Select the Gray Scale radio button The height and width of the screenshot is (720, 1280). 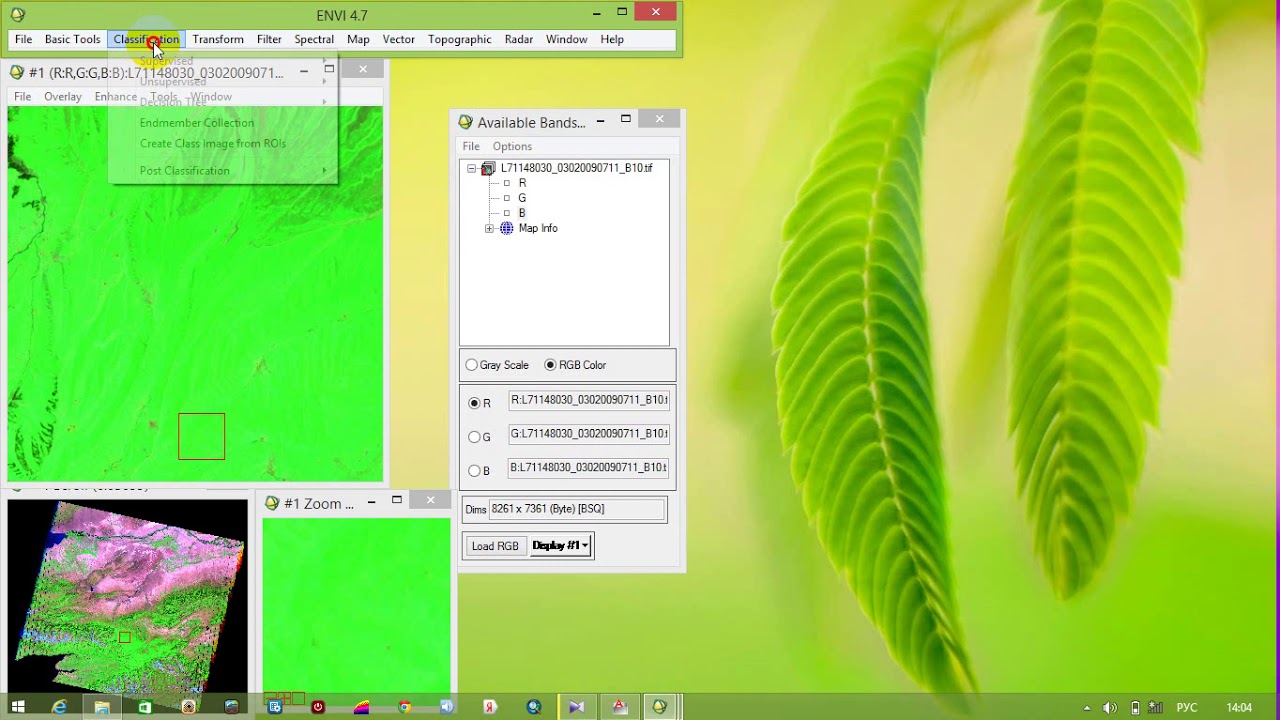[x=472, y=365]
